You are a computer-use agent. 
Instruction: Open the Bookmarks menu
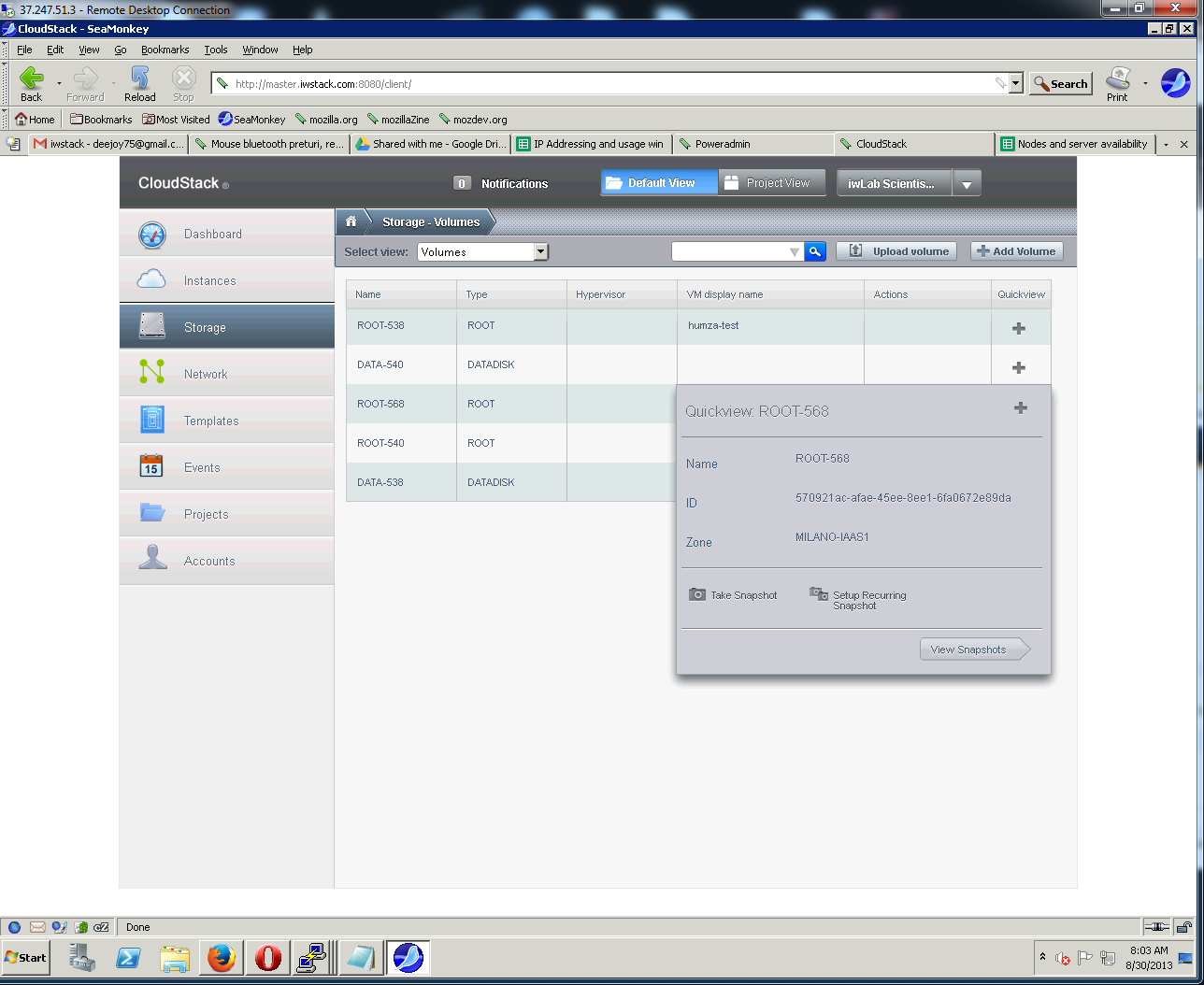pos(165,50)
